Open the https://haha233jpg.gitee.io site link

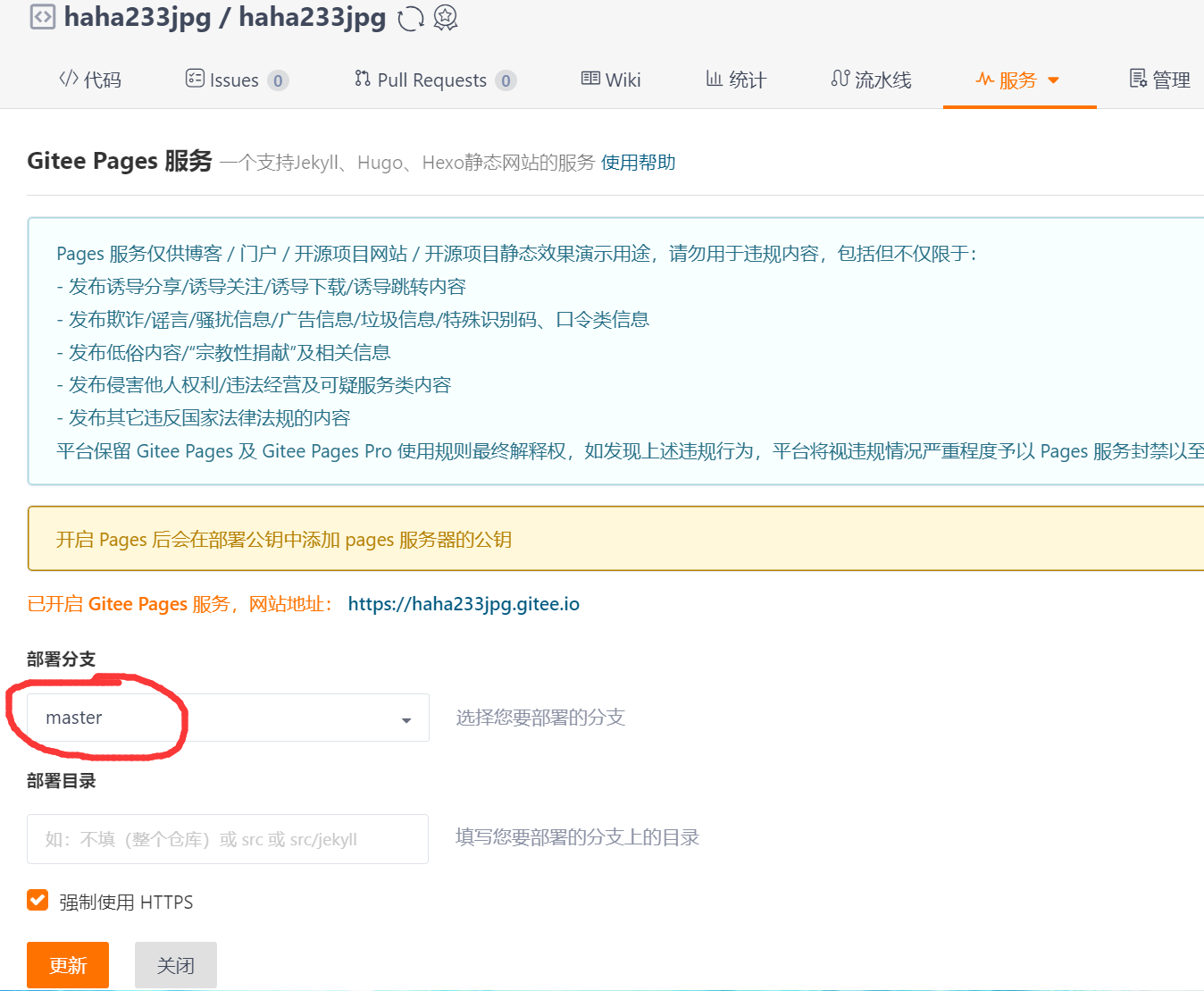click(464, 604)
